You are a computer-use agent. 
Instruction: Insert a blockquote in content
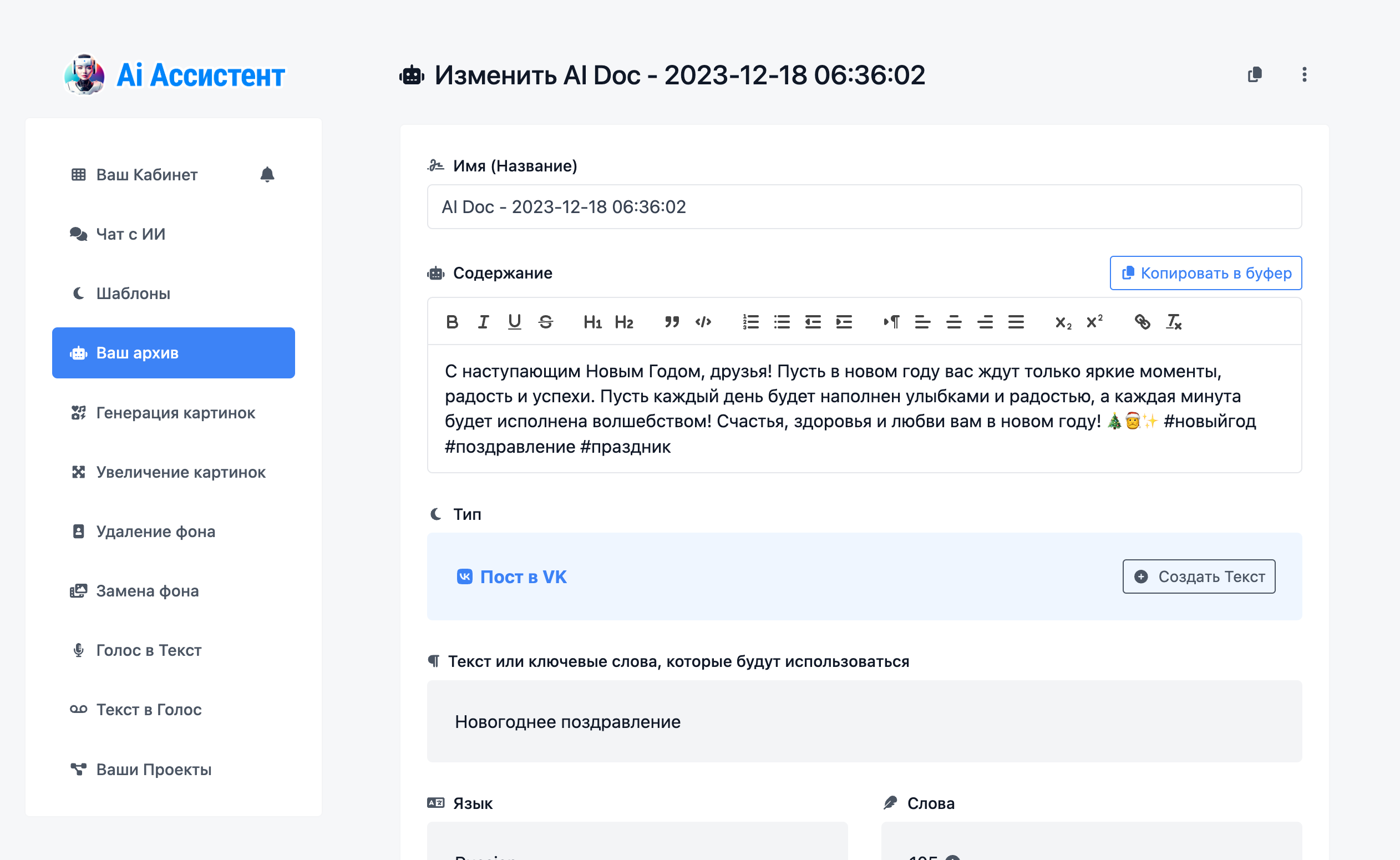tap(672, 322)
